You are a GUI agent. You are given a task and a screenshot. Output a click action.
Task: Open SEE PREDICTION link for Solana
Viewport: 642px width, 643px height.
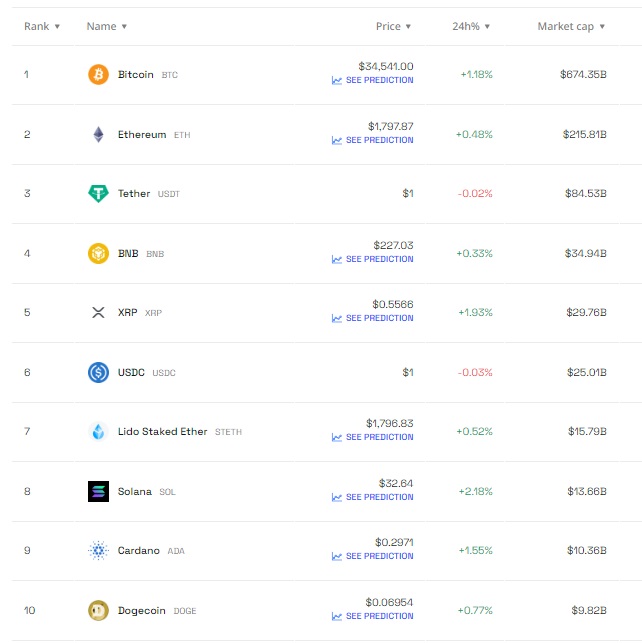pyautogui.click(x=379, y=497)
